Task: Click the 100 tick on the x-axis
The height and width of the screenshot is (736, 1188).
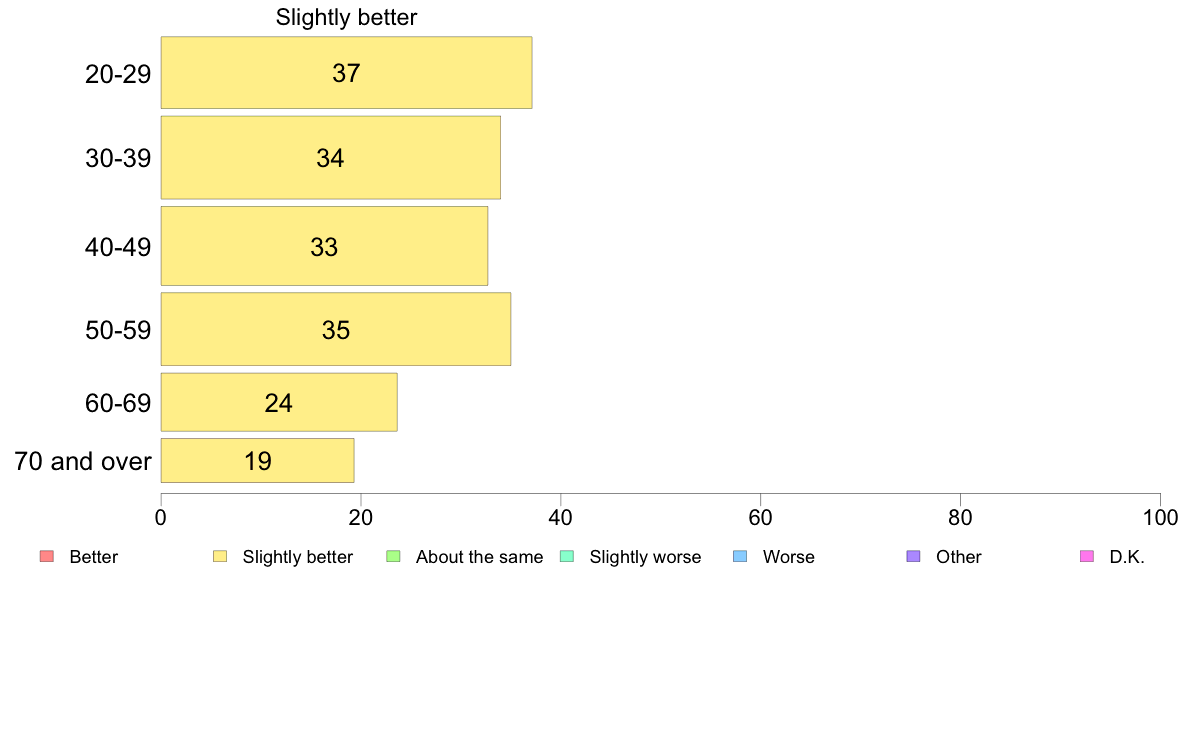Action: (x=1159, y=518)
